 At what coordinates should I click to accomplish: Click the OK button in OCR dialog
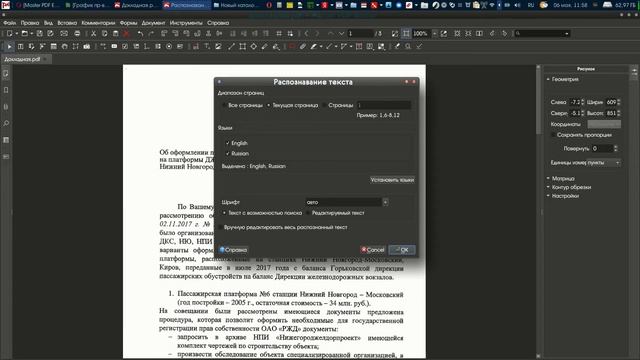pos(402,250)
